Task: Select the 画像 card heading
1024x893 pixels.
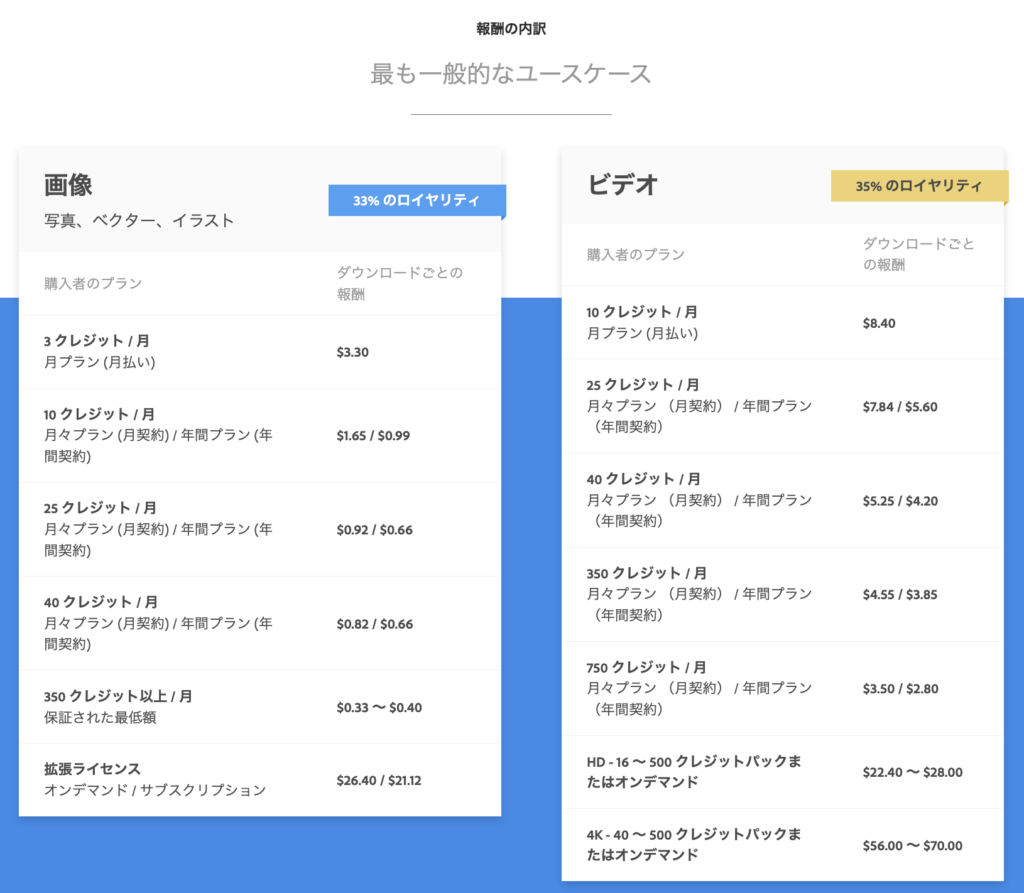Action: [68, 185]
